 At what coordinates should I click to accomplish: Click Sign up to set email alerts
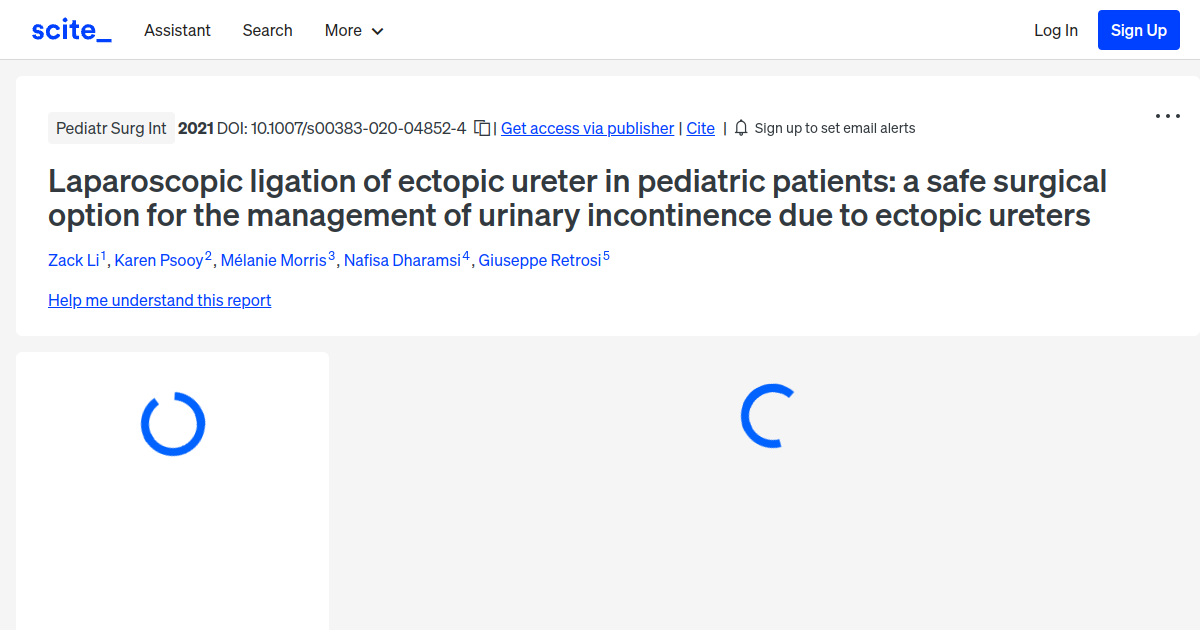click(835, 128)
